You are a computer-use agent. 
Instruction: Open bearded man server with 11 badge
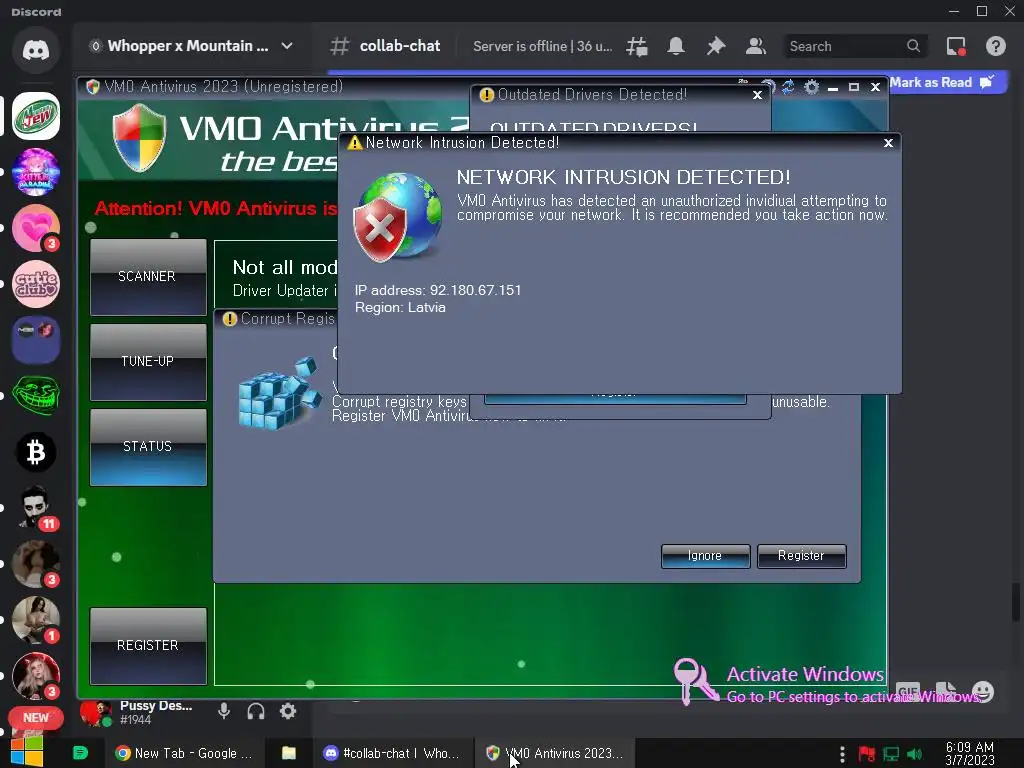(x=36, y=507)
